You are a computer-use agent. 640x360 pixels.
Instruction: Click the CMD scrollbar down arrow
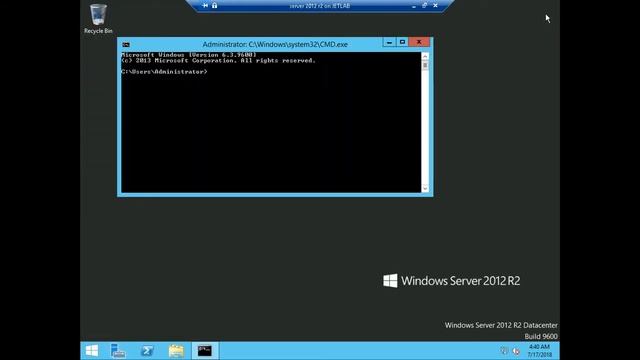tap(425, 188)
